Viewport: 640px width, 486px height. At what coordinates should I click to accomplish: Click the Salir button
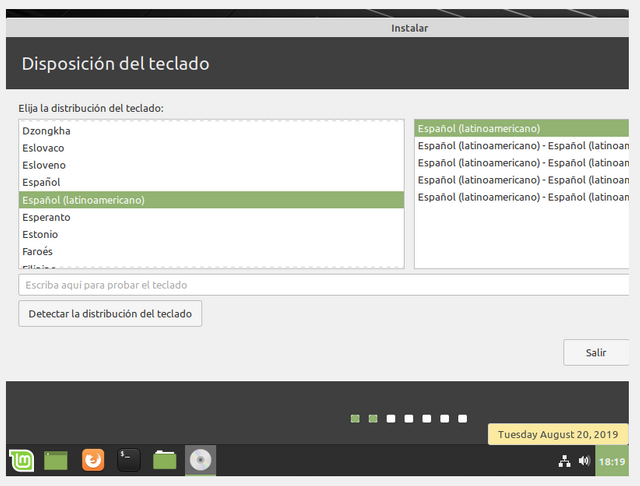coord(596,353)
